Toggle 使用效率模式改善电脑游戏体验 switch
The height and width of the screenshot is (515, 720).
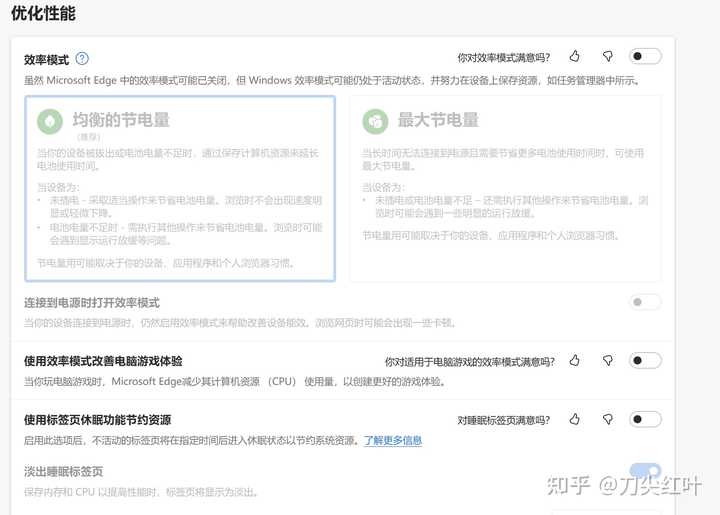[645, 361]
